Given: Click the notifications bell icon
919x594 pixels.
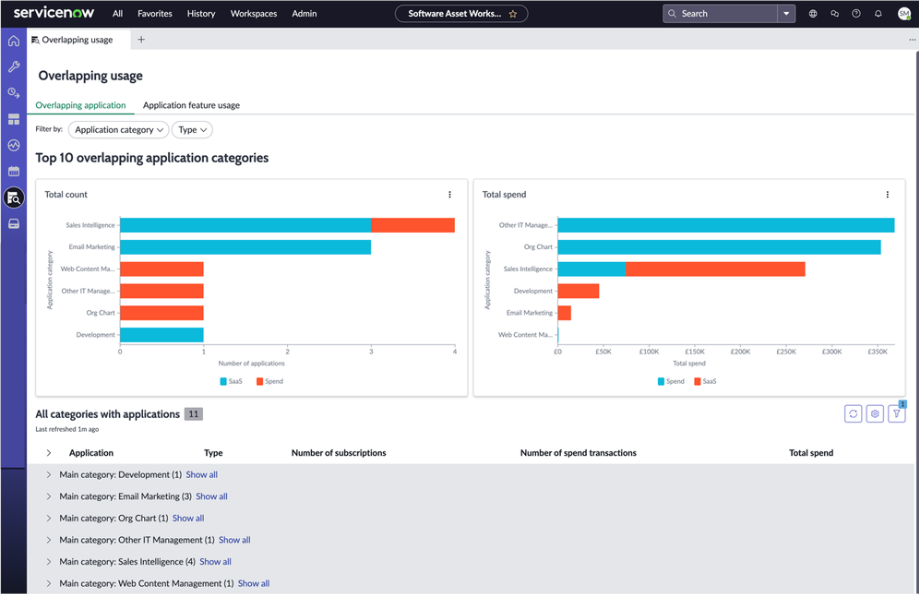Looking at the screenshot, I should coord(878,13).
